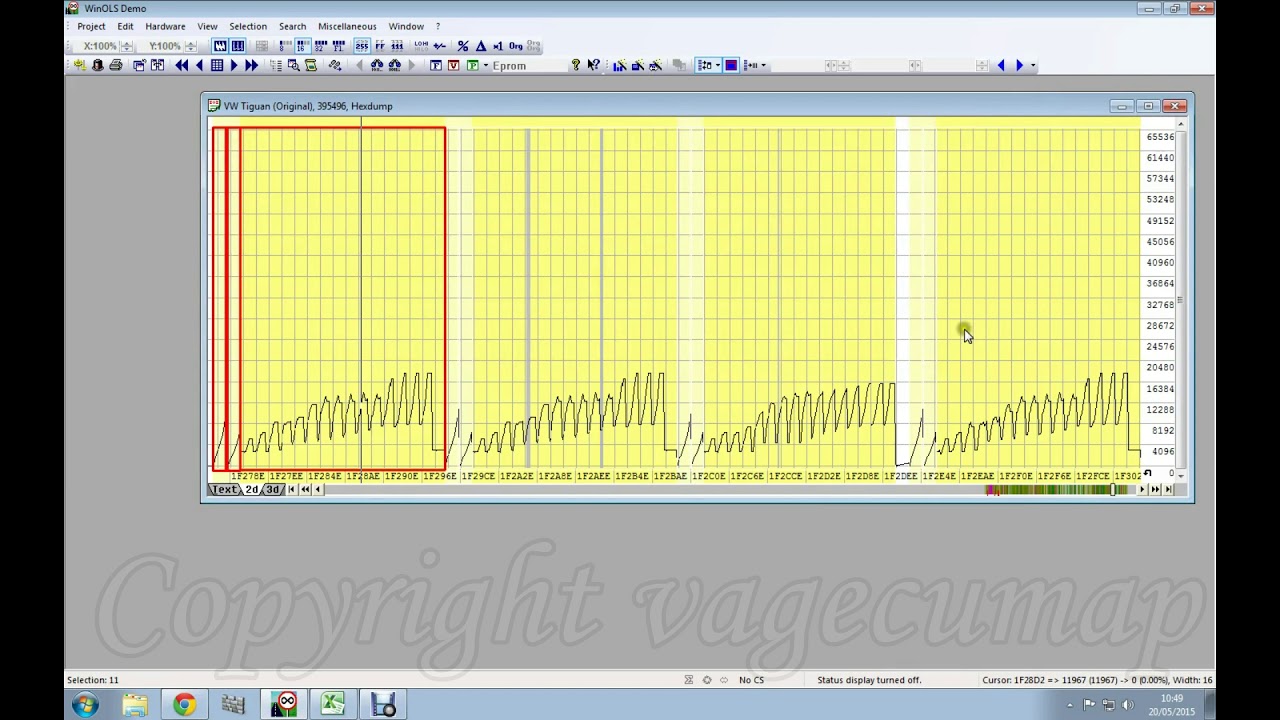Adjust the X:100% zoom stepper
Image resolution: width=1280 pixels, height=720 pixels.
127,46
